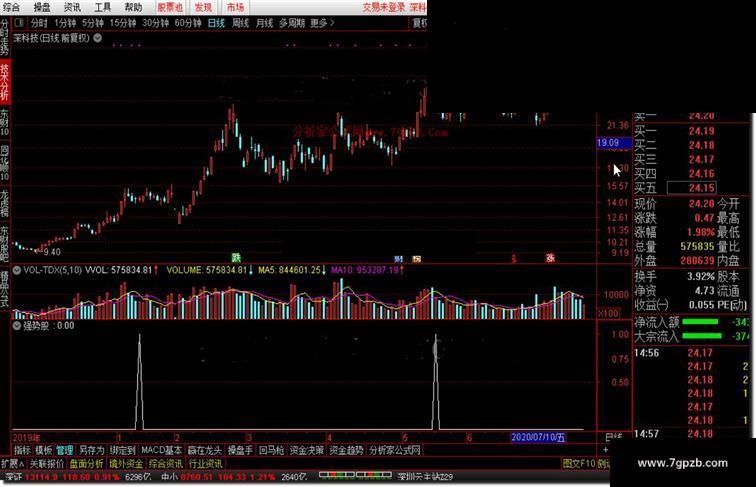Apply the 回马枪 indicator
Viewport: 756px width, 487px height.
point(271,450)
